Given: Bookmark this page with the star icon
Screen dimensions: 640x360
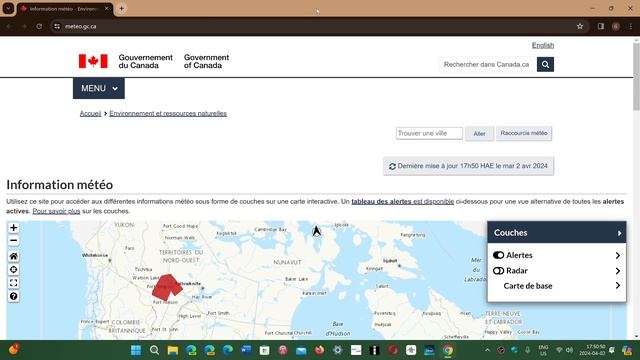Looking at the screenshot, I should click(580, 27).
